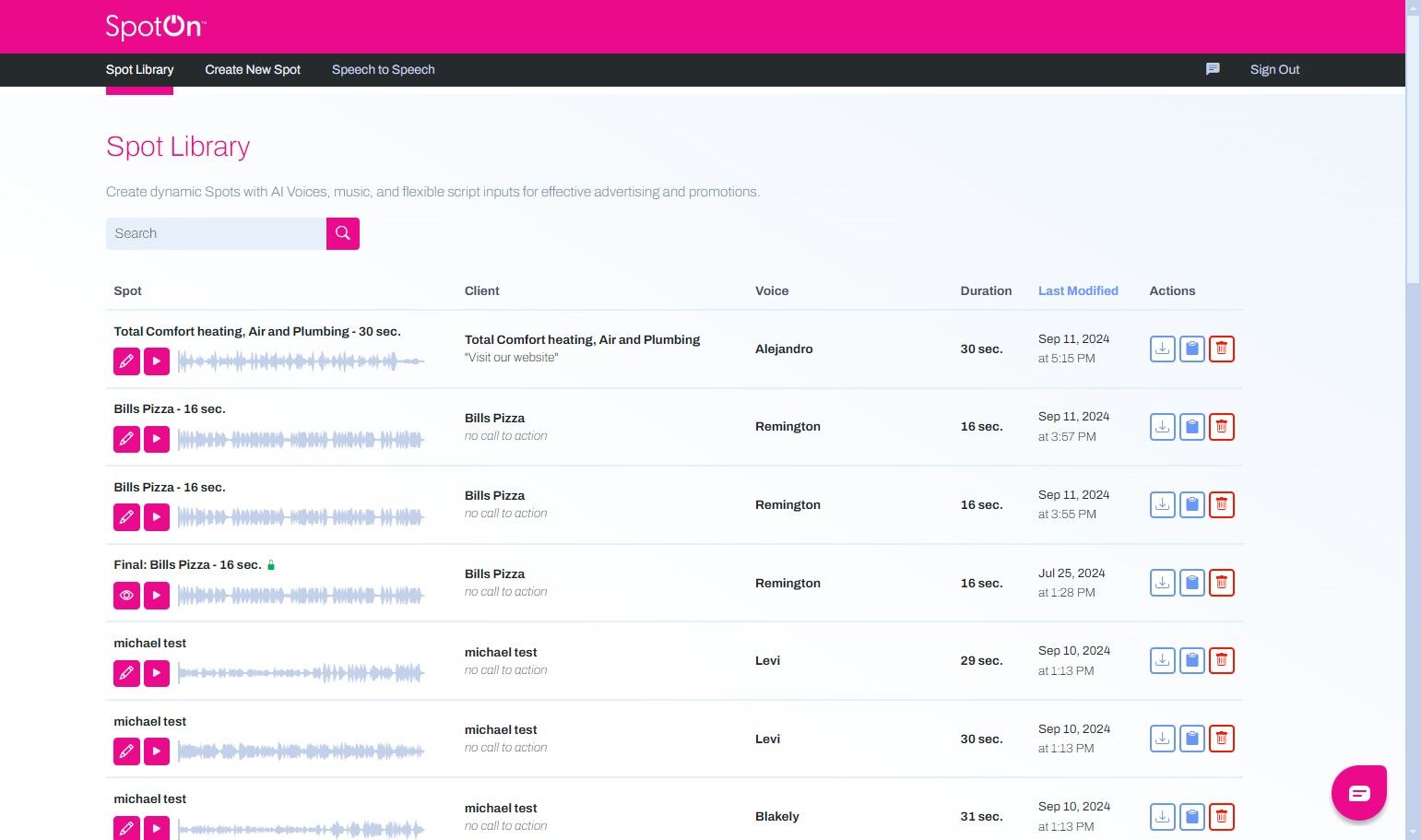Go to the Create New Spot tab
This screenshot has width=1421, height=840.
pos(253,69)
